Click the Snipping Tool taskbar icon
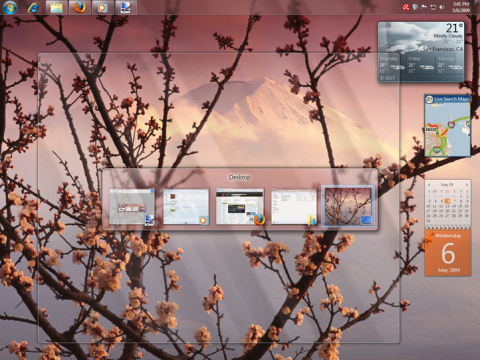Screen dimensions: 480x360 click(x=126, y=7)
